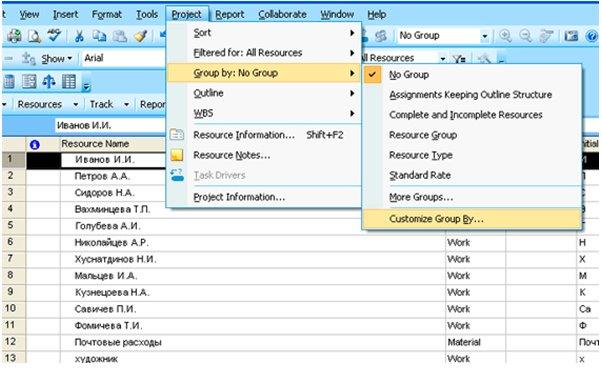Click the resource allocation view icon
The image size is (602, 371).
[x=8, y=81]
